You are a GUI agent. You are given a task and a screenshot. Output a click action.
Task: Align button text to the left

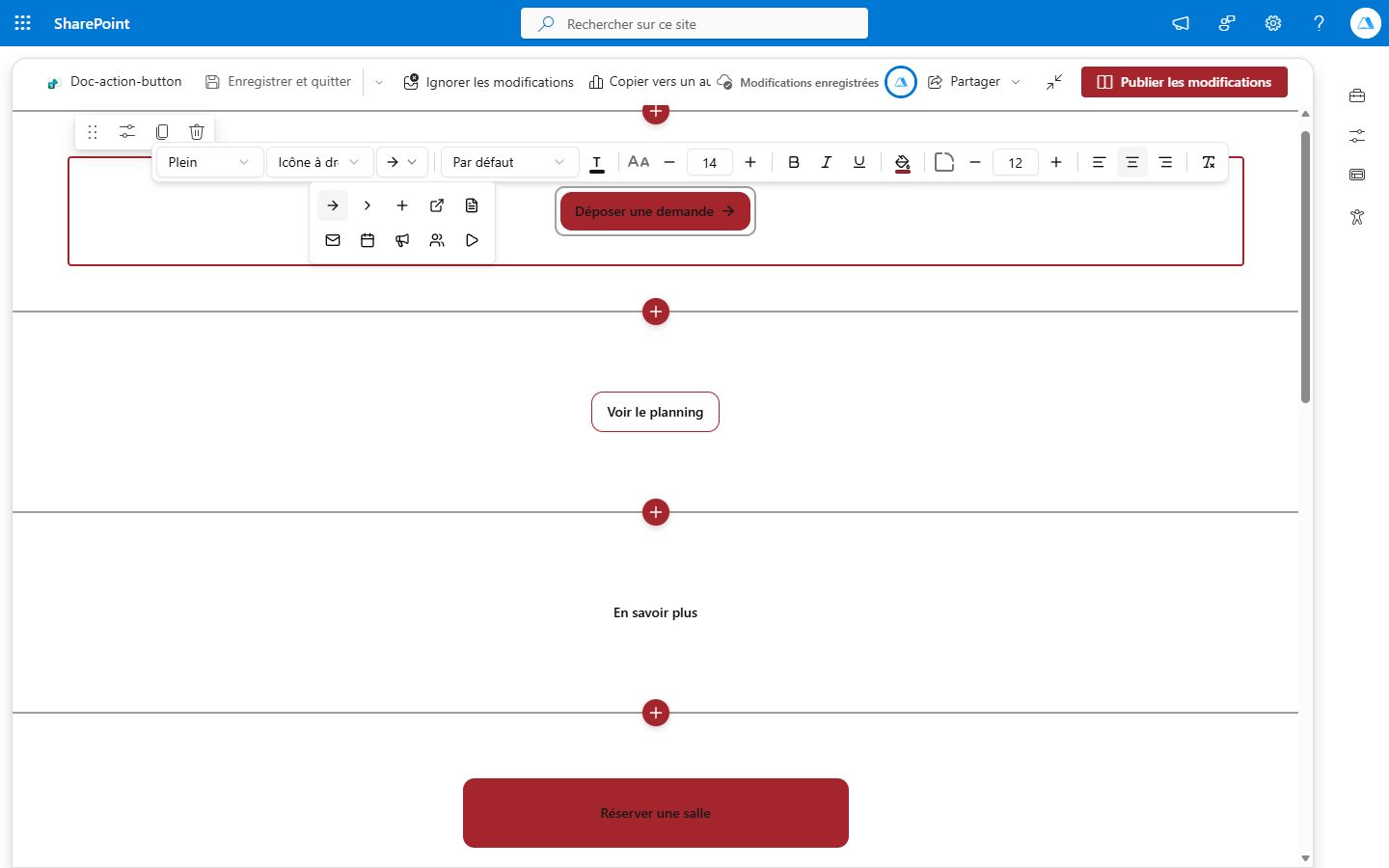coord(1099,162)
